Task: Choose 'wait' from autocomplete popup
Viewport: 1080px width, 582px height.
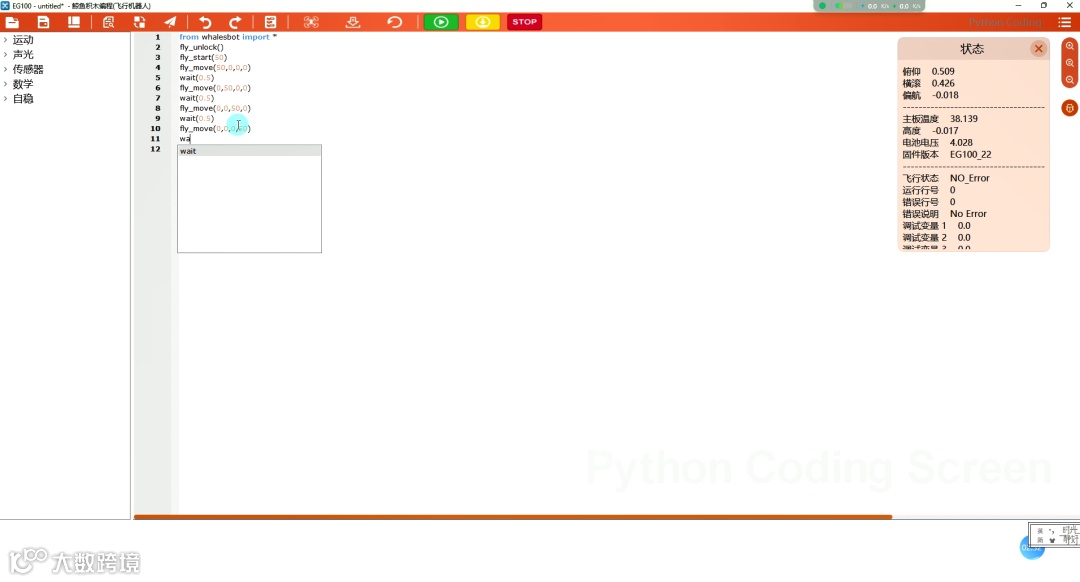Action: point(249,151)
